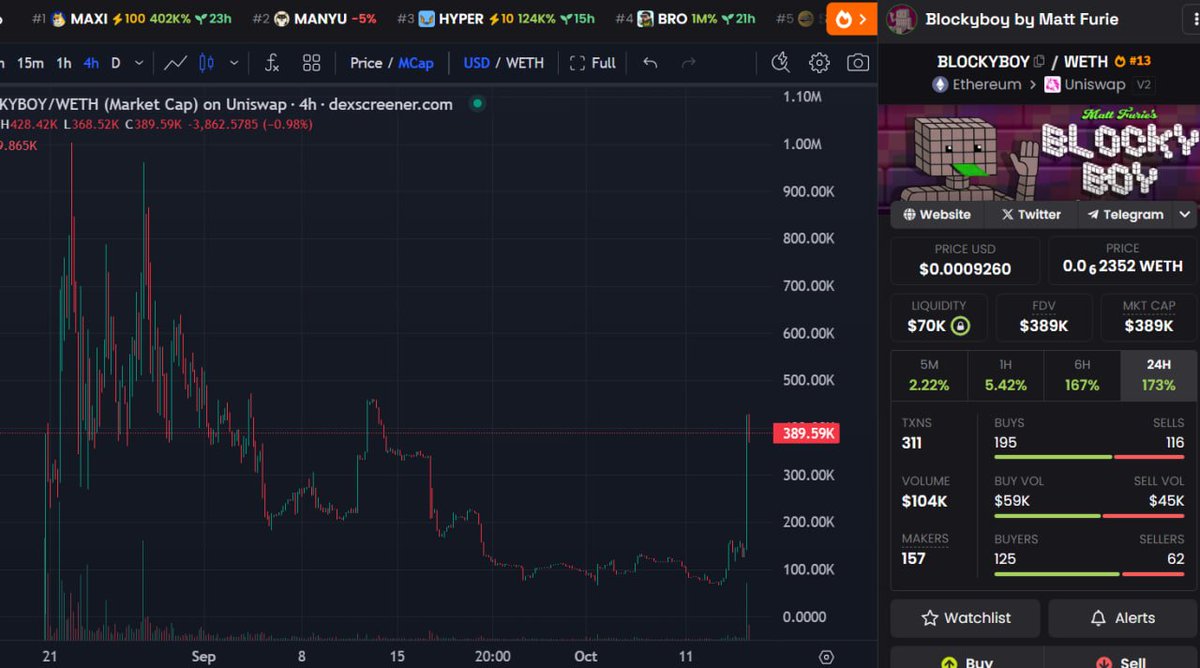Click the Blockyboy banner image
The width and height of the screenshot is (1200, 668).
pos(1039,152)
